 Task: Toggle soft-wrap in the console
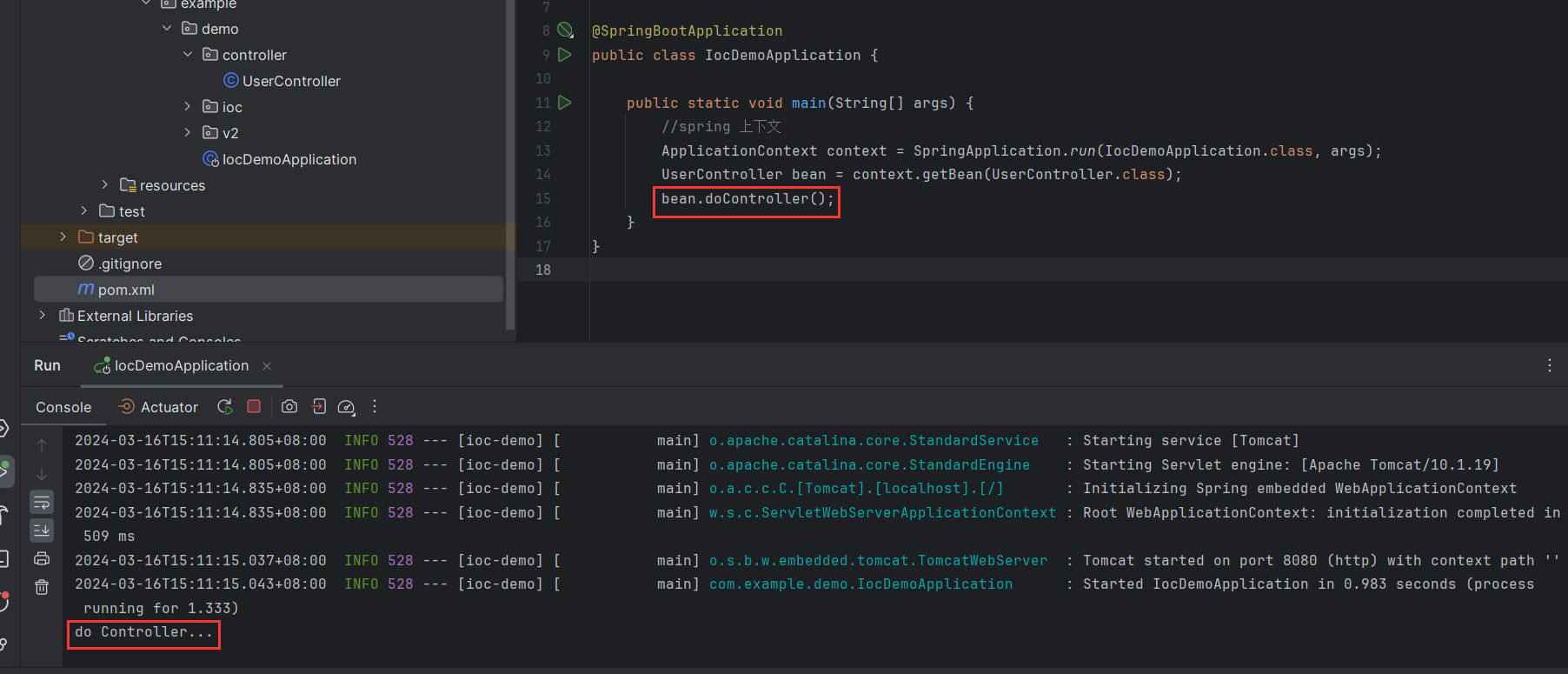42,502
